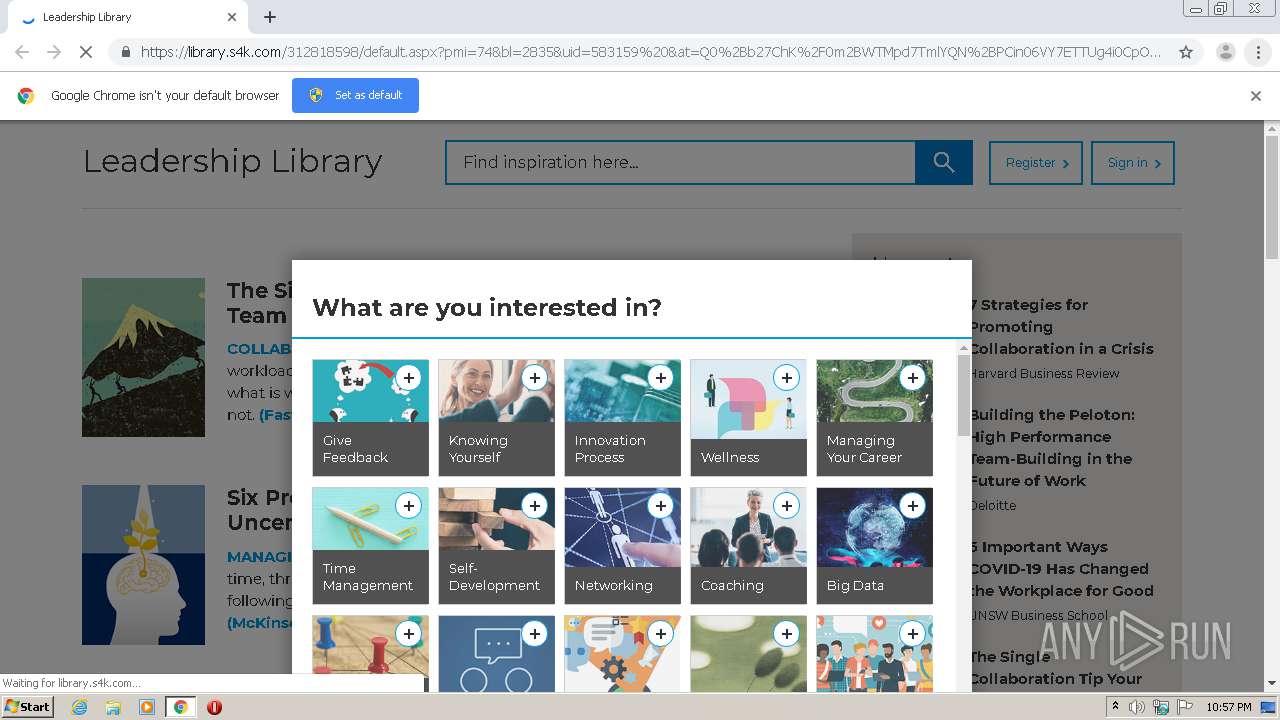Focus the Find inspiration here search box
The image size is (1280, 720).
click(680, 162)
